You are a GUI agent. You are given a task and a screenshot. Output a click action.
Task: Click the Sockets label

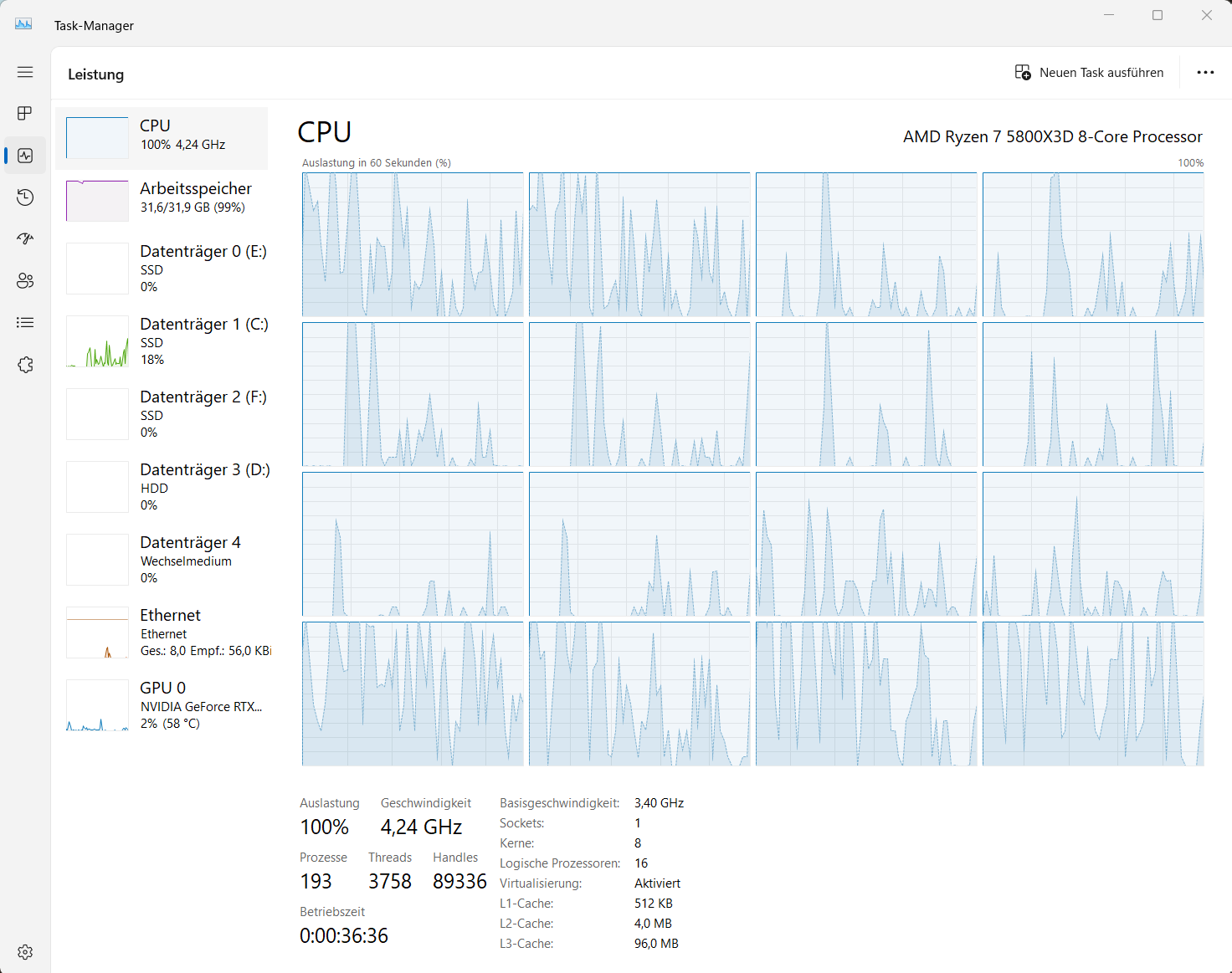click(522, 823)
